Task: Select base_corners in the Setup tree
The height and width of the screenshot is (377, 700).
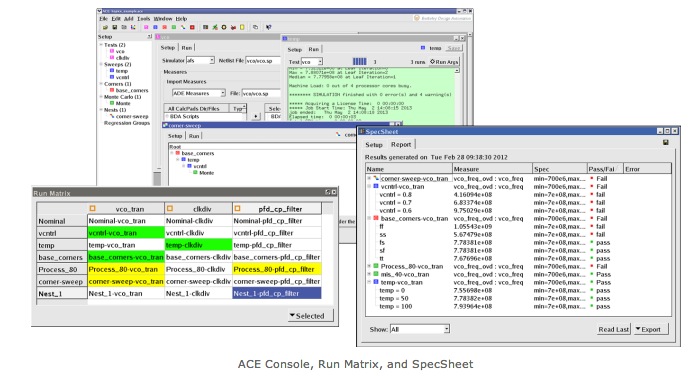Action: (x=132, y=90)
